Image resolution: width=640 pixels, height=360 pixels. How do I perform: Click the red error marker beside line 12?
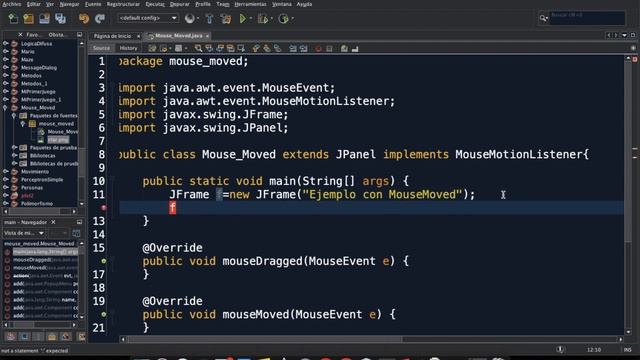tap(104, 208)
